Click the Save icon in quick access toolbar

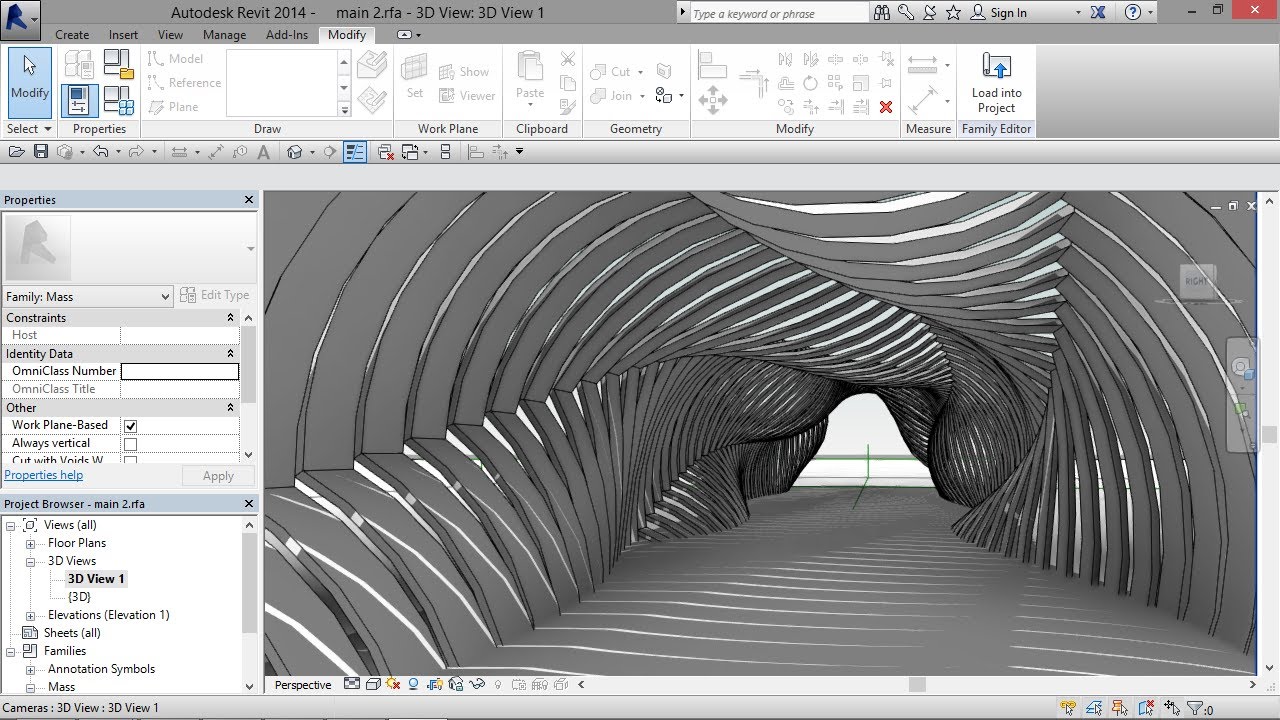41,152
